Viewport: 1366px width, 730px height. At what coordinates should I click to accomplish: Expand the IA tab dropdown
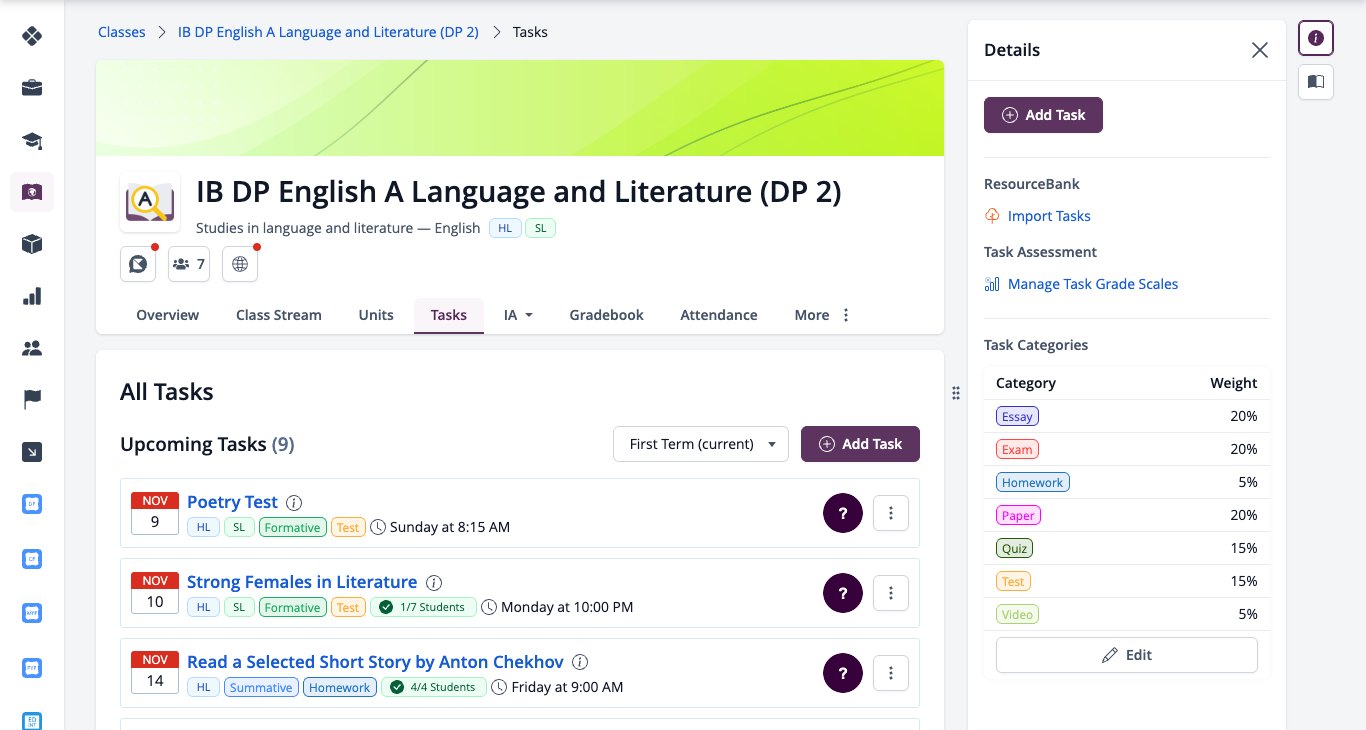coord(518,315)
